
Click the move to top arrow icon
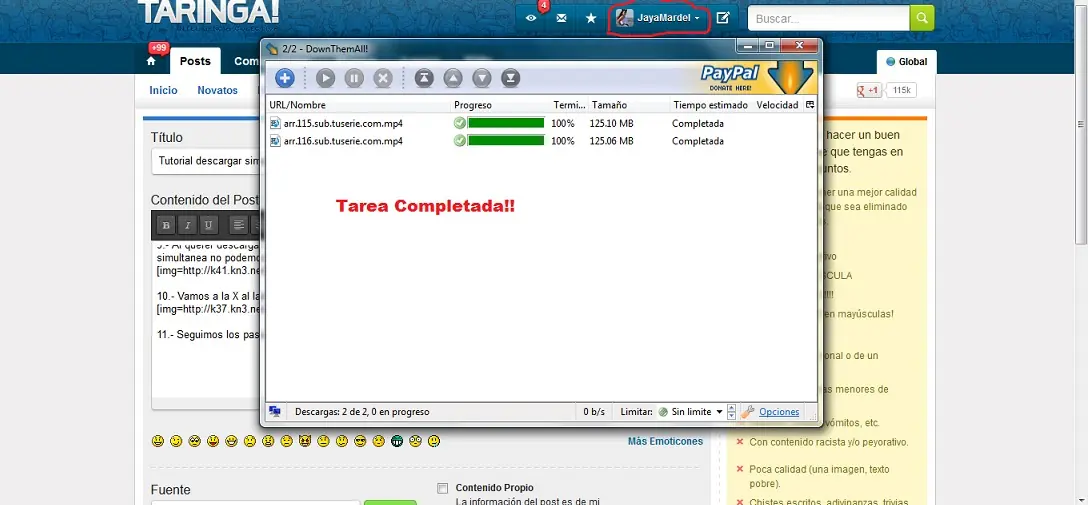coord(424,78)
